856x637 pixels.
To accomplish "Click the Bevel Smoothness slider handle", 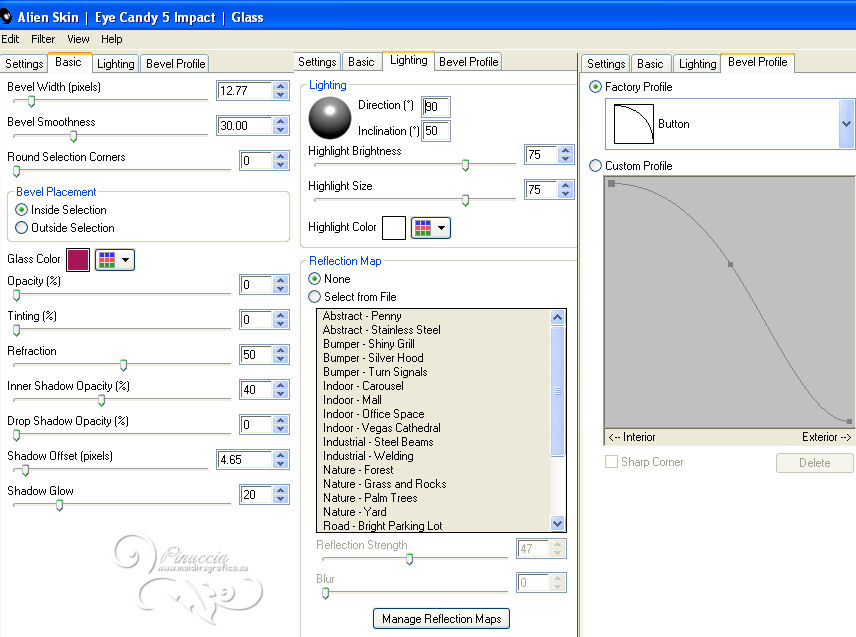I will point(73,136).
